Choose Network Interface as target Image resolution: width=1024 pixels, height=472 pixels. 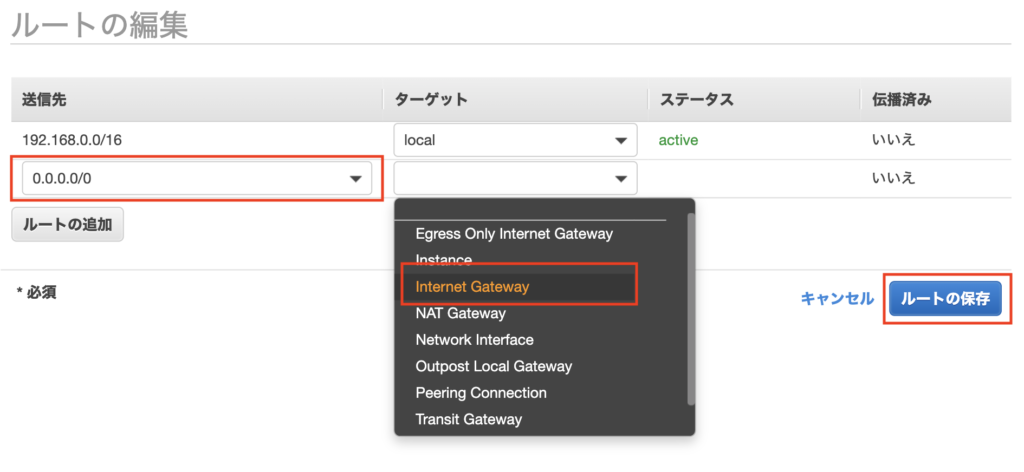[474, 340]
